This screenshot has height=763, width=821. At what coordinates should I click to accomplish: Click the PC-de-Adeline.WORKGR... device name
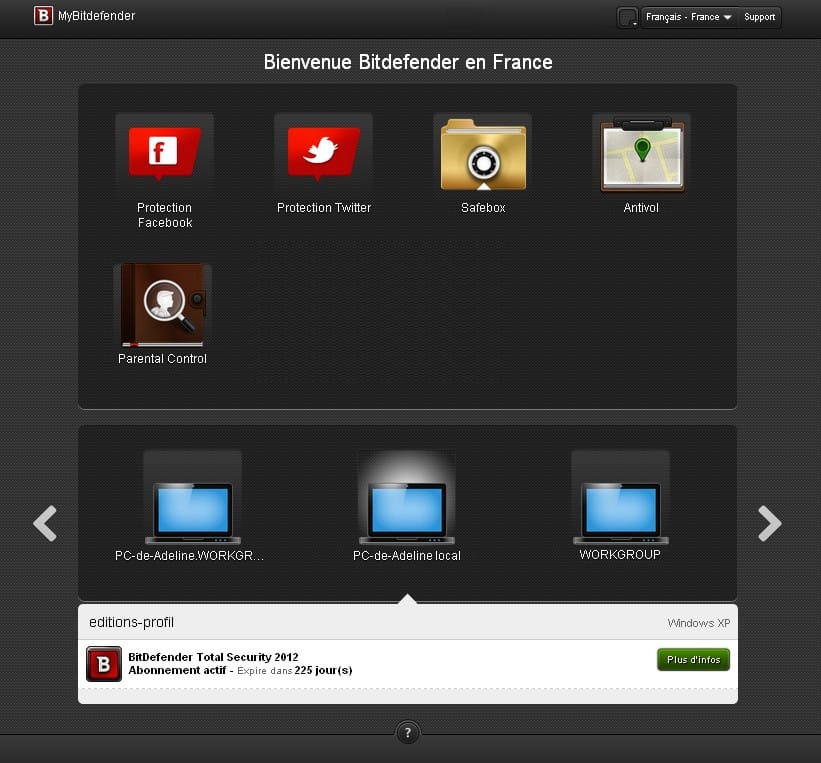click(x=190, y=556)
